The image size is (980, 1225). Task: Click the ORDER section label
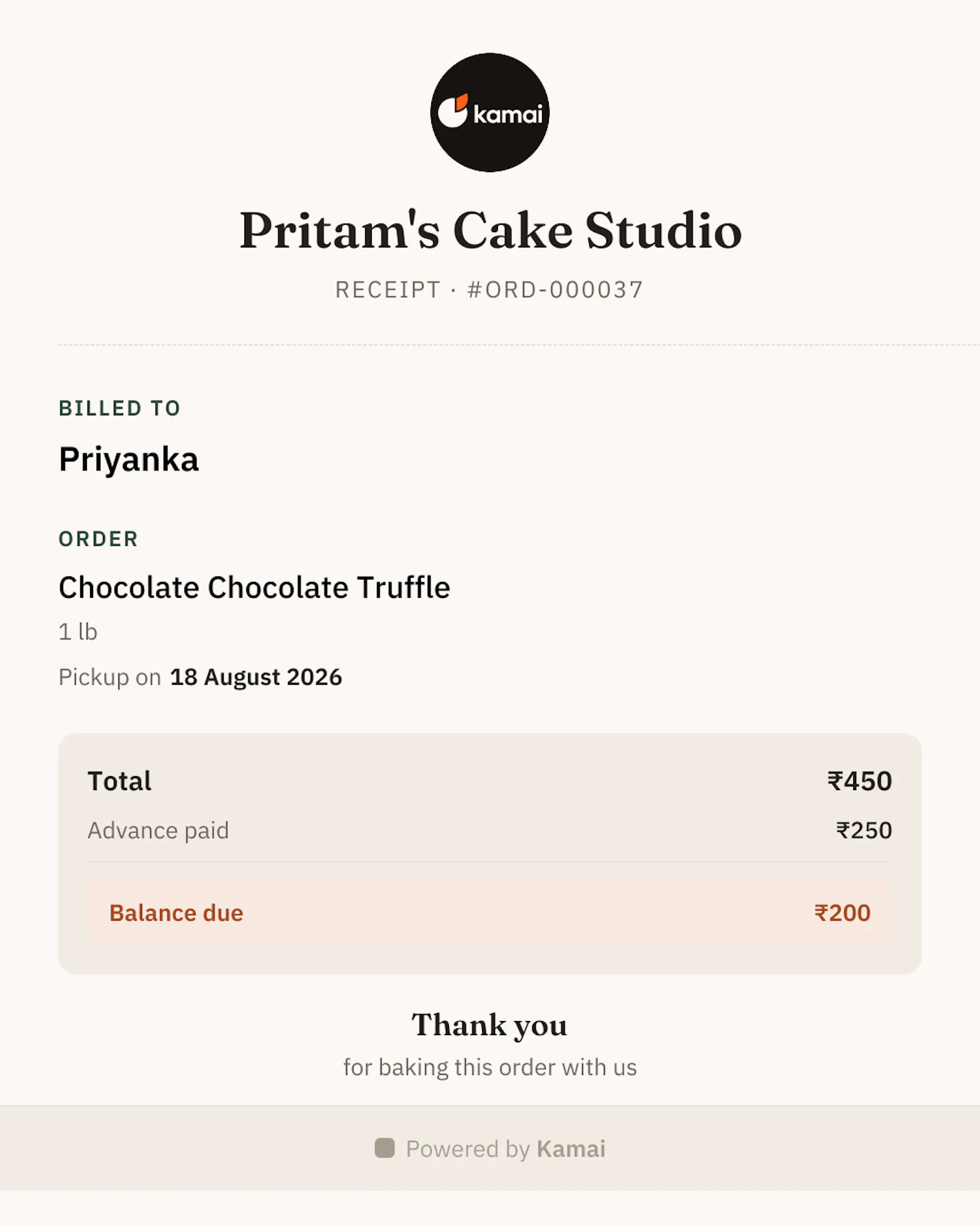98,539
